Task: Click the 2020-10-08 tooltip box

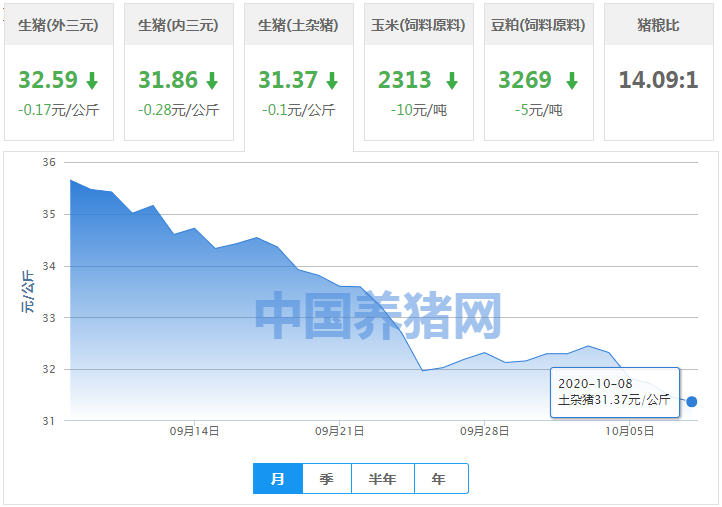Action: [614, 391]
